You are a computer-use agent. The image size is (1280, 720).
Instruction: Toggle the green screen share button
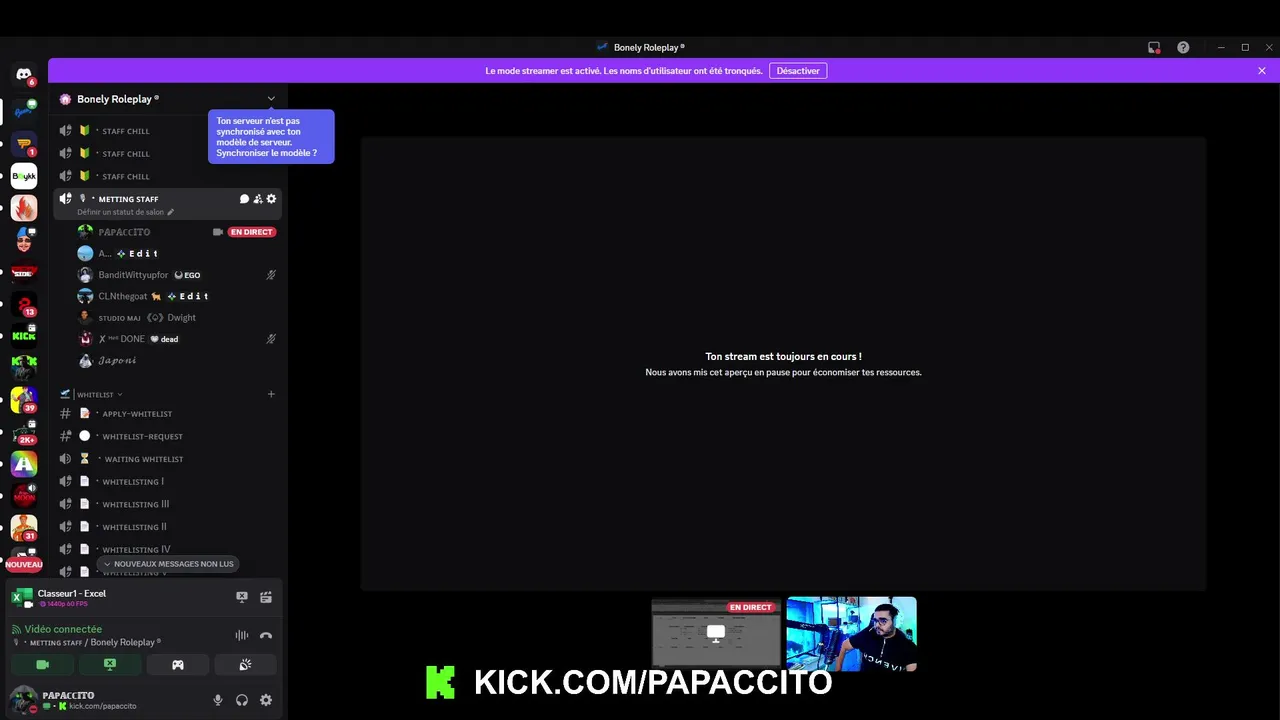[x=110, y=665]
